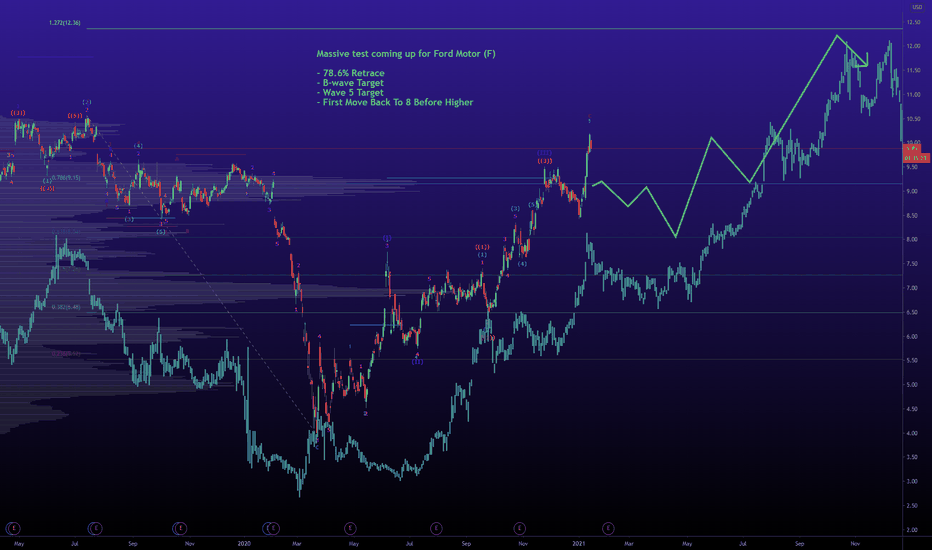Screen dimensions: 932x550
Task: Select the '- 78.6% Retrace' annotation line
Action: (351, 73)
